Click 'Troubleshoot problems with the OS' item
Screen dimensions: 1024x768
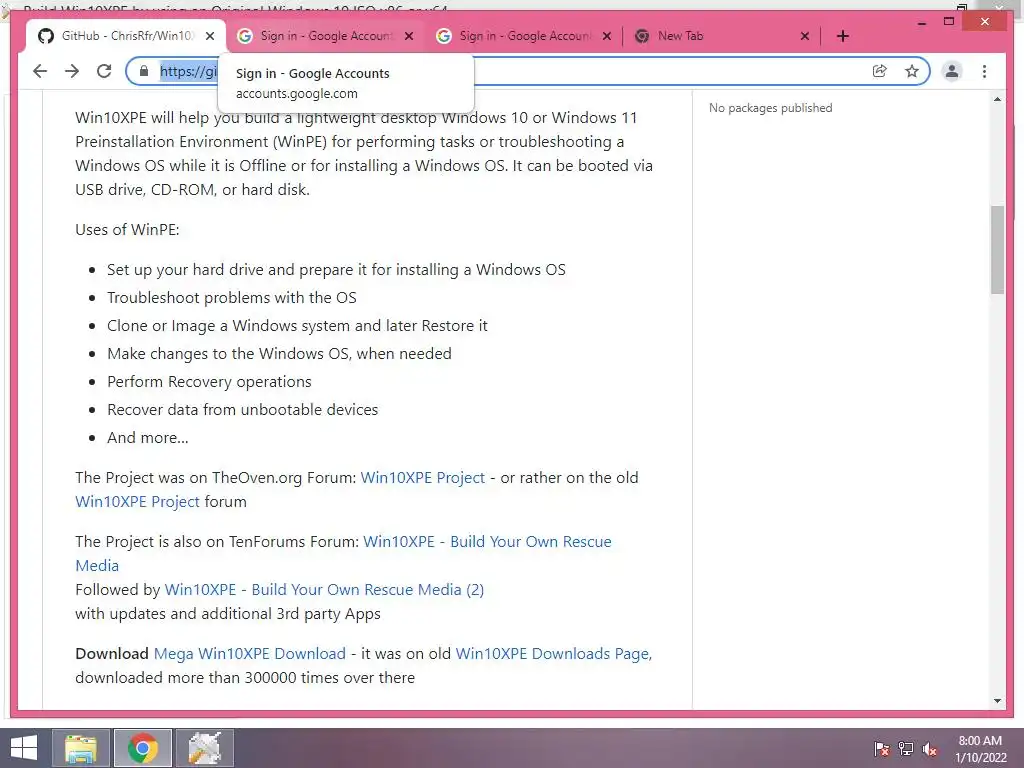[232, 298]
